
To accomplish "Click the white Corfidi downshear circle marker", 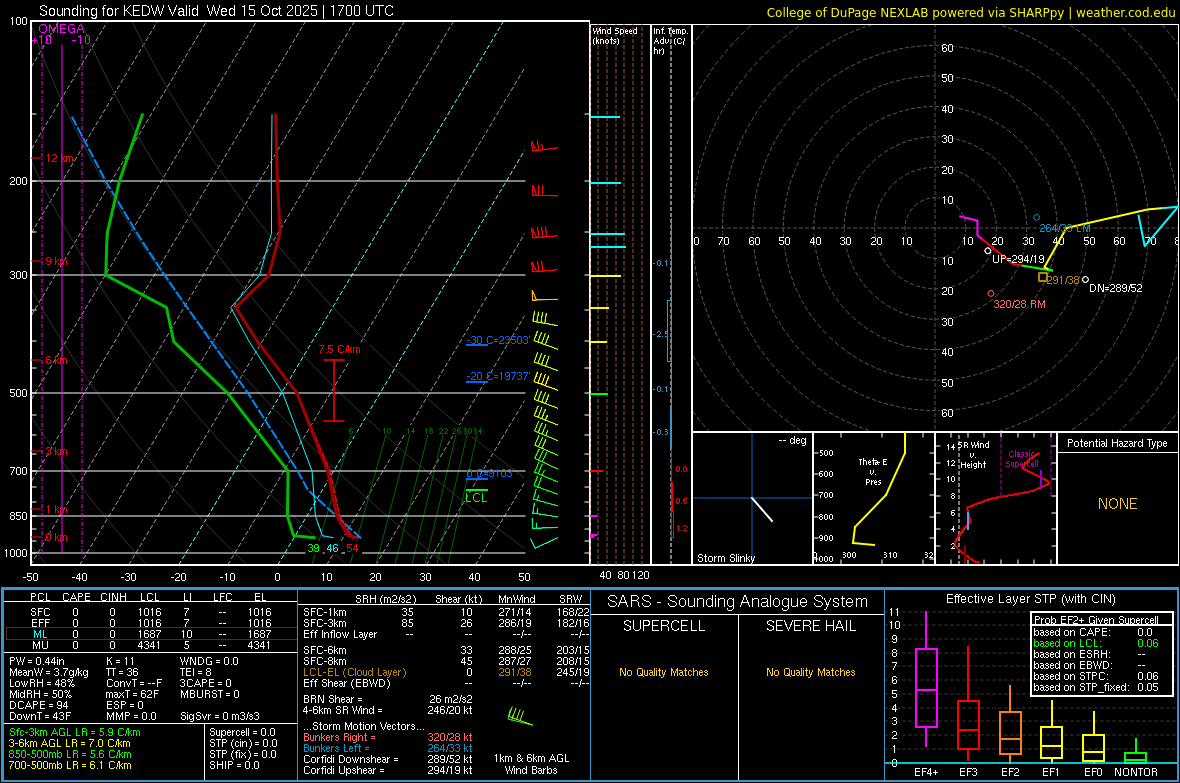I will pyautogui.click(x=1085, y=279).
